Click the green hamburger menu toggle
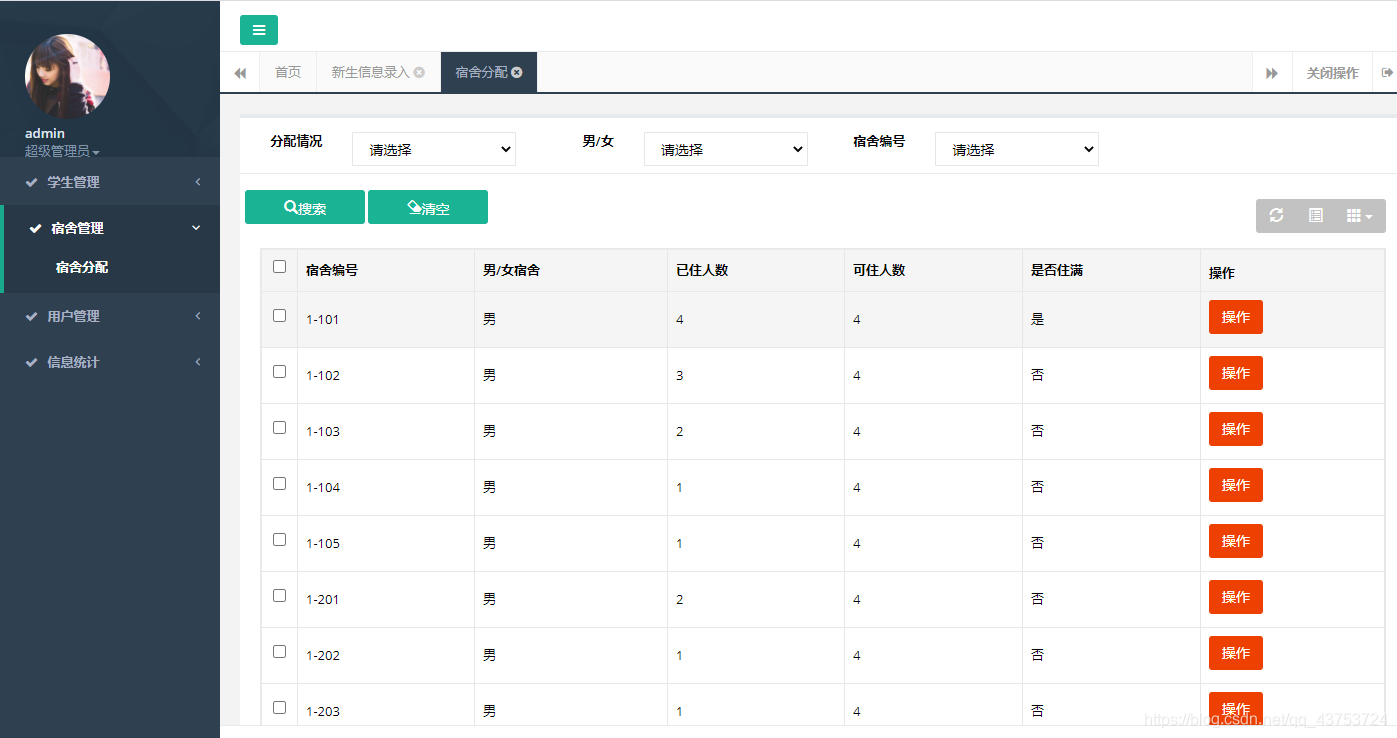 tap(259, 30)
